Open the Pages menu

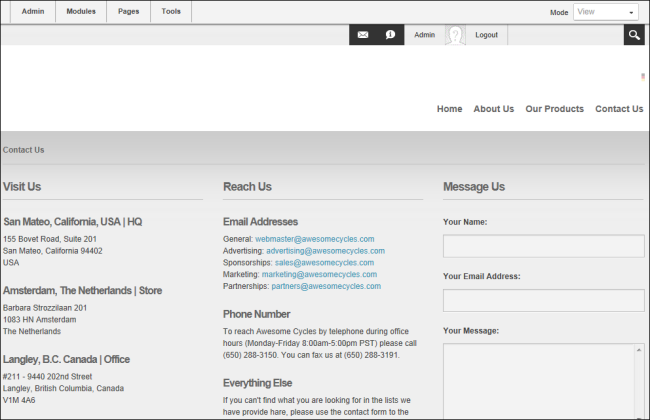129,11
